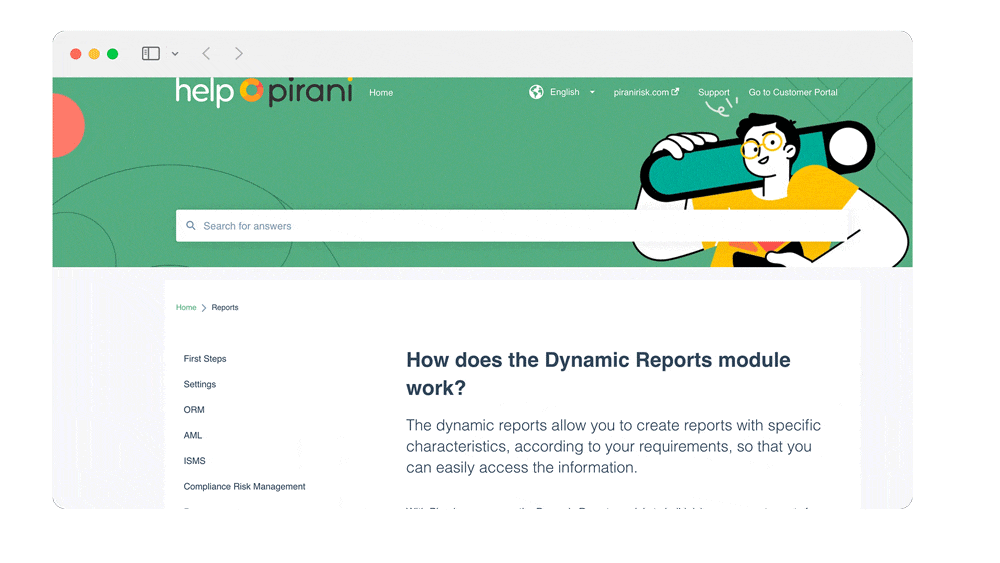Click the magnifier icon in search bar
The image size is (1000, 563).
click(x=191, y=226)
